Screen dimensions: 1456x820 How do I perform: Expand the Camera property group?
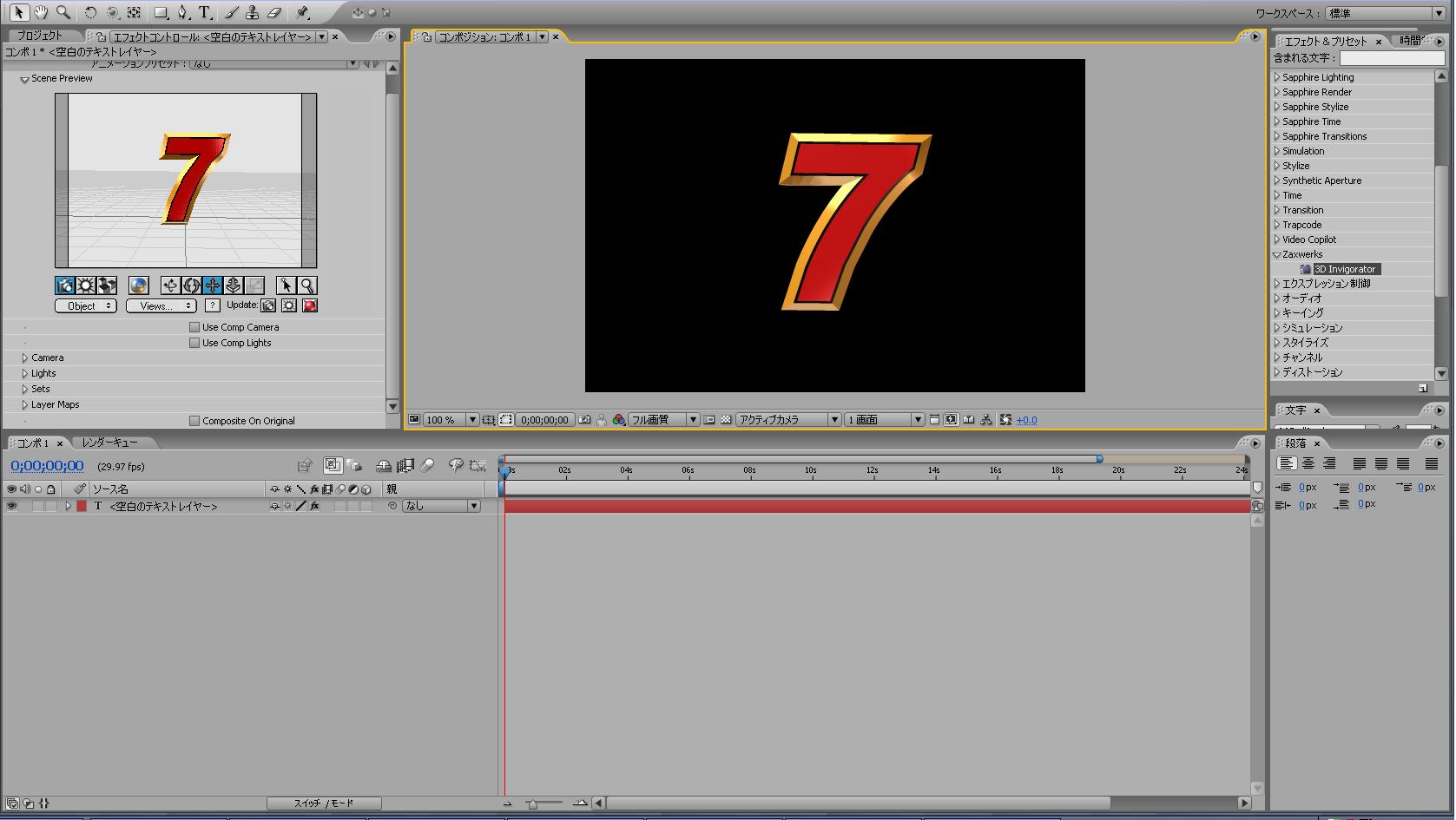coord(24,358)
